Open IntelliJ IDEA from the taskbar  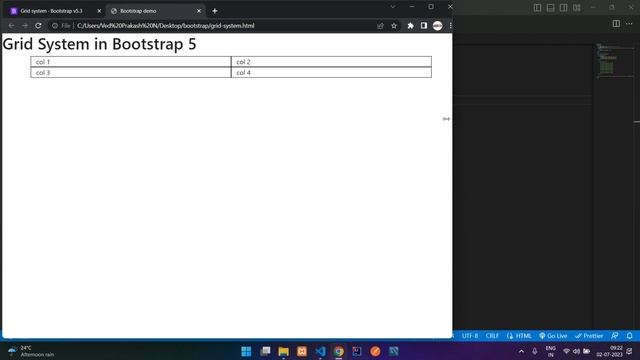(357, 351)
